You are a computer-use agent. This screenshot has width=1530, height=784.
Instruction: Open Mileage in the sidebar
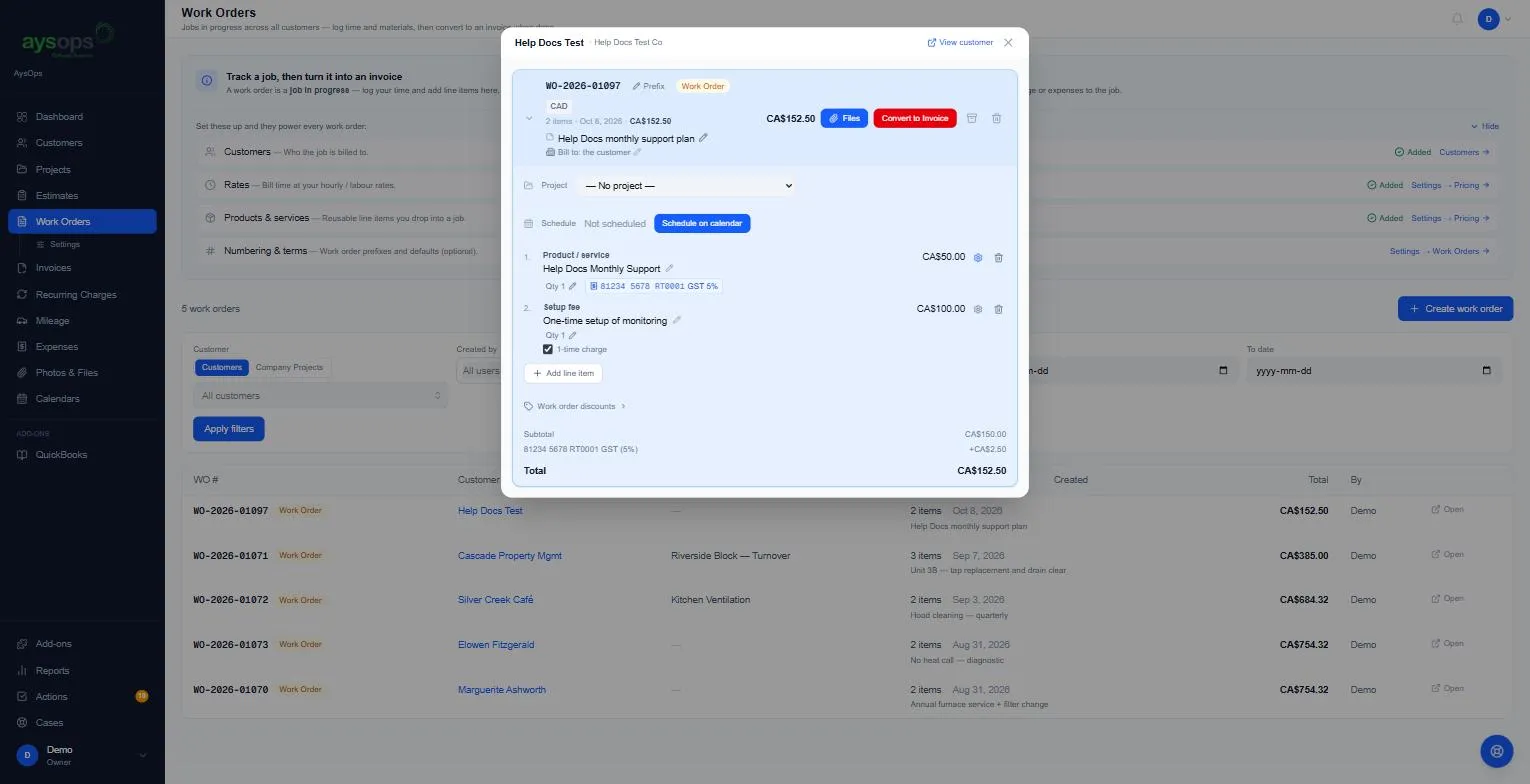coord(82,321)
